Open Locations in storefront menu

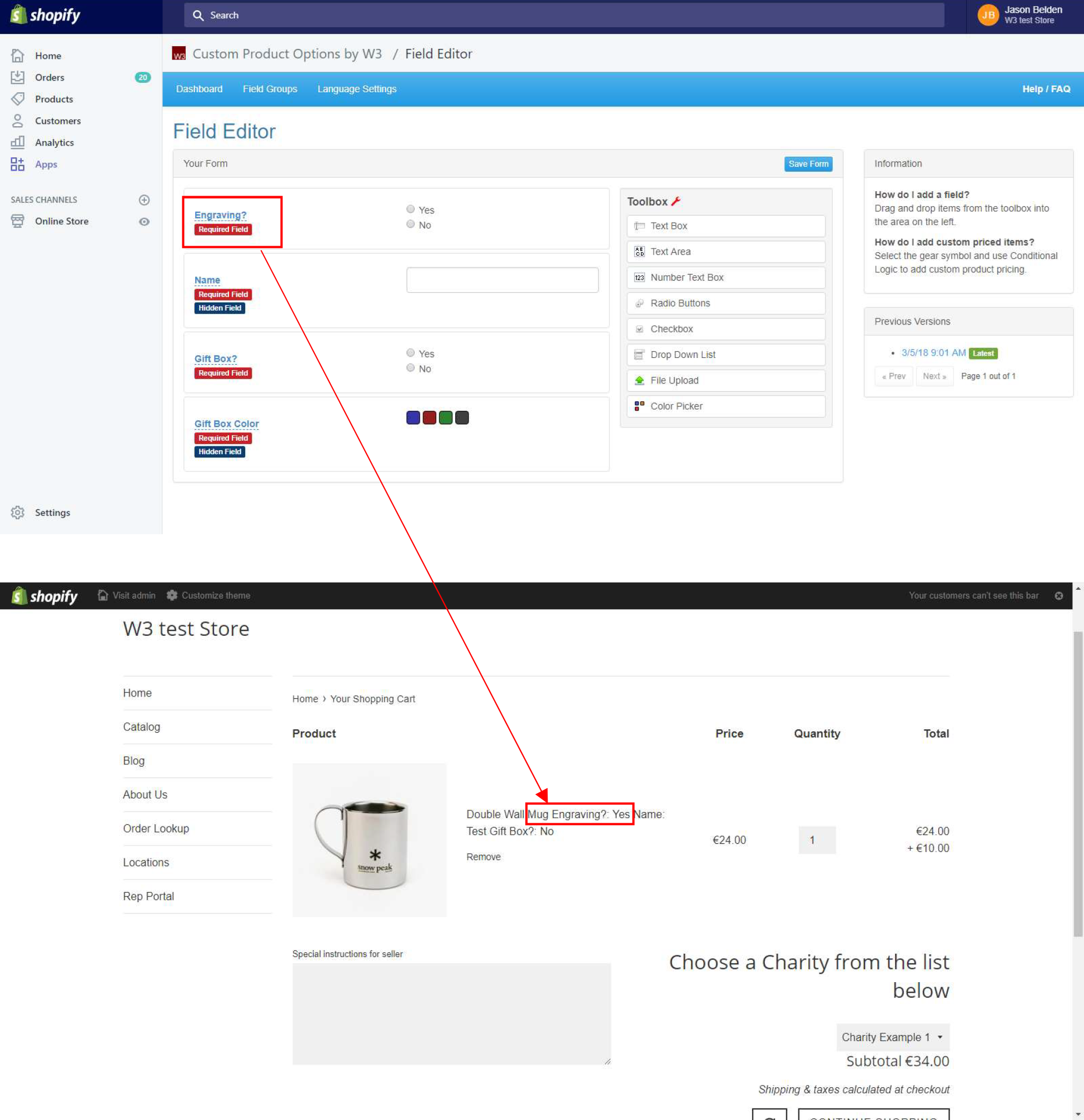pyautogui.click(x=146, y=862)
